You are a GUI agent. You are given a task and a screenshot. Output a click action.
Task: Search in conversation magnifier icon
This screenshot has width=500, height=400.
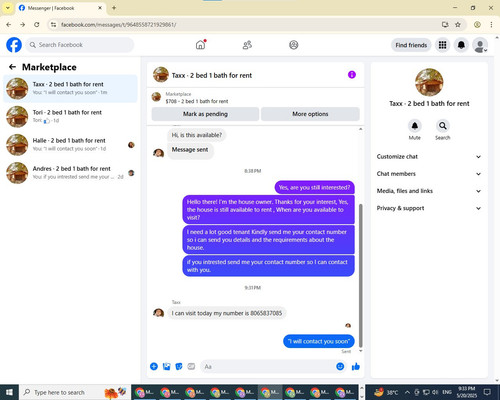443,126
